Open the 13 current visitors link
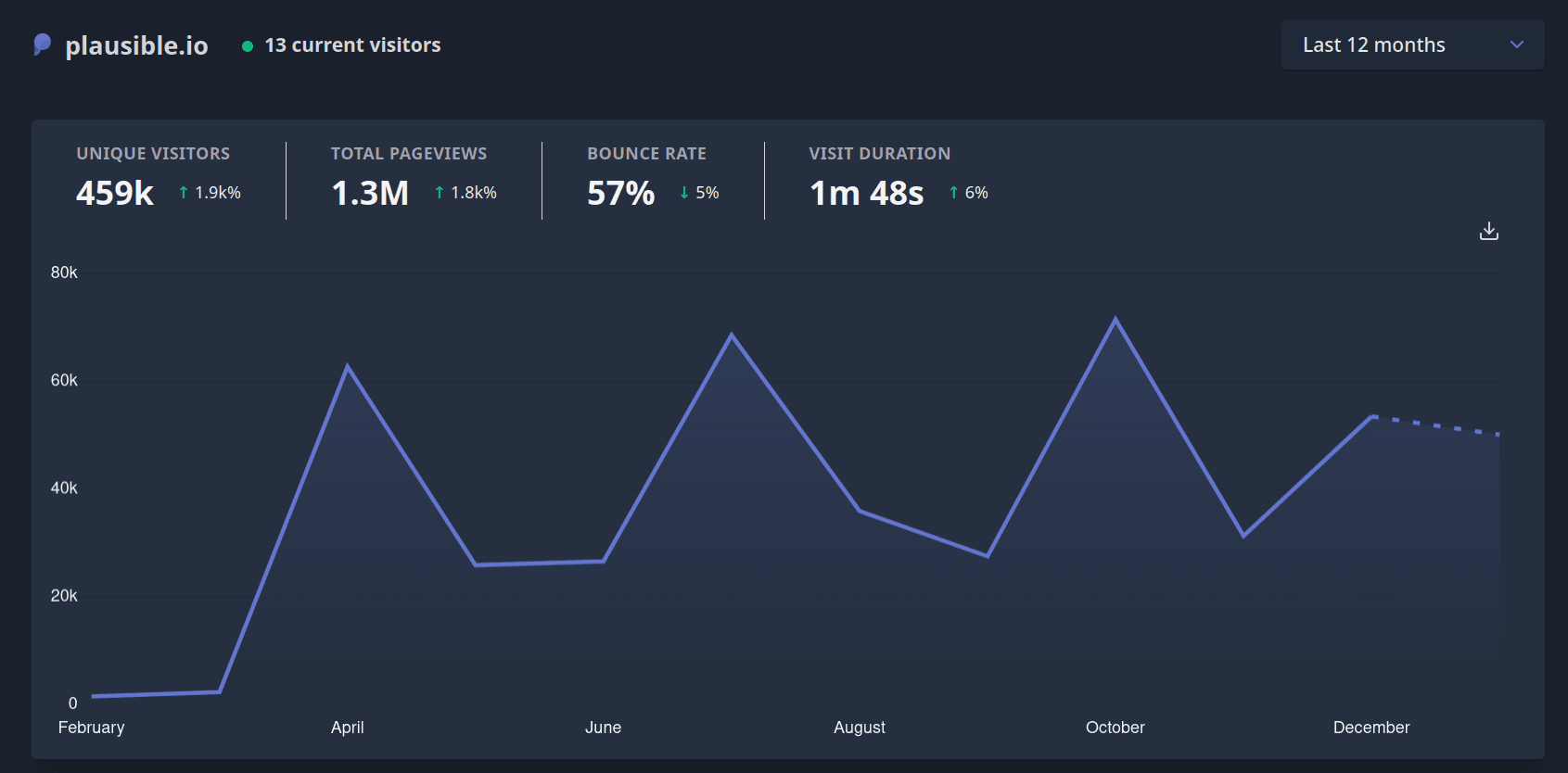Screen dimensions: 1568x773 click(x=352, y=44)
